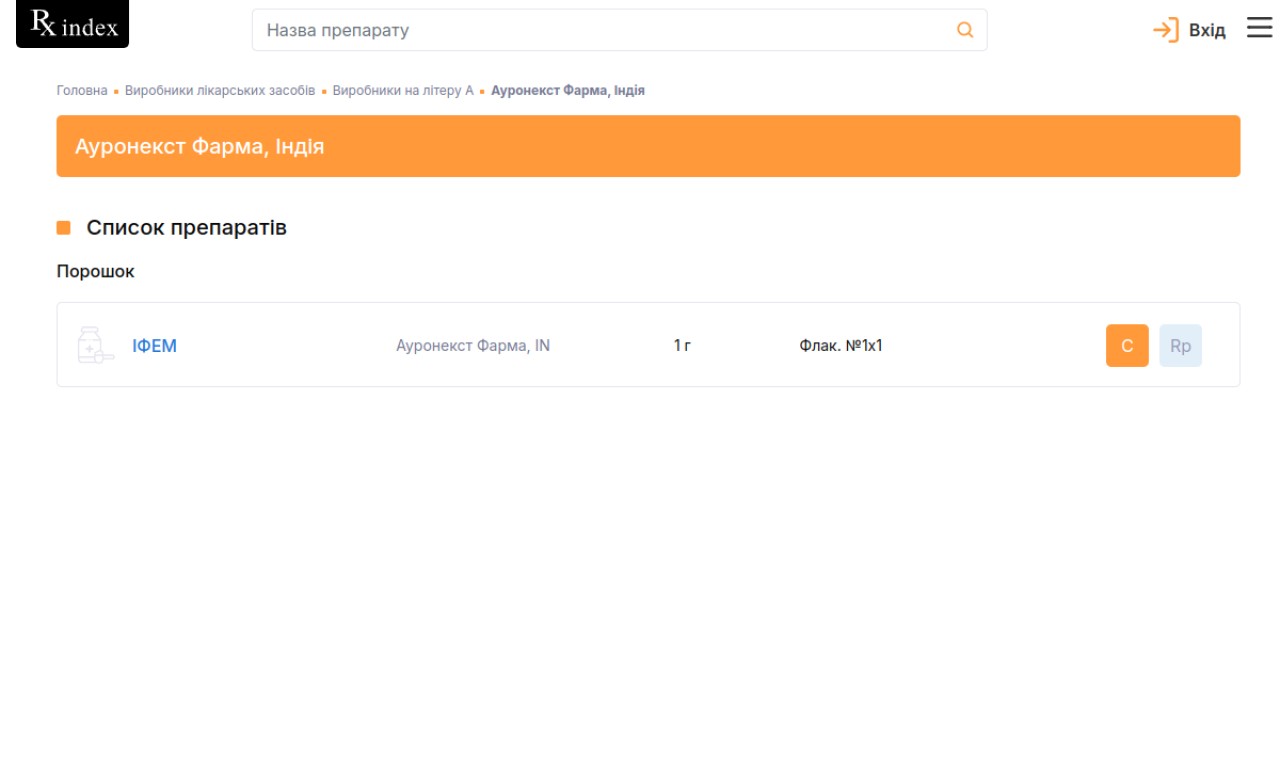The width and height of the screenshot is (1280, 768).
Task: Open Виробники на літеру А breadcrumb
Action: pos(403,90)
